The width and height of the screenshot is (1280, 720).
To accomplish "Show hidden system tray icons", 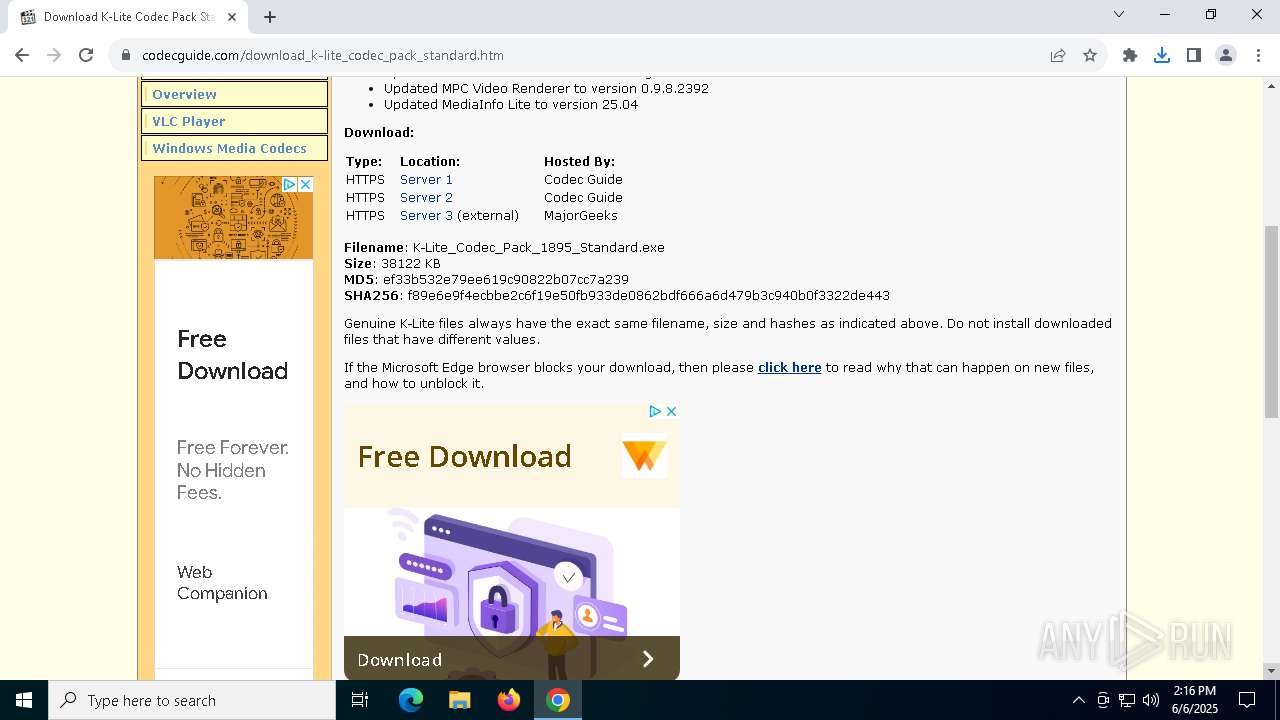I will (1078, 700).
